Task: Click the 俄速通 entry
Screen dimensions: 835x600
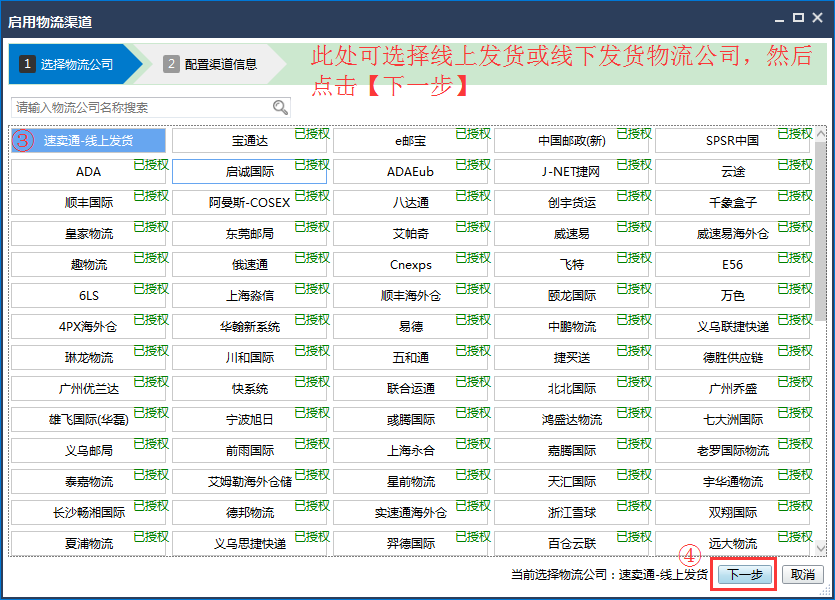Action: (249, 264)
